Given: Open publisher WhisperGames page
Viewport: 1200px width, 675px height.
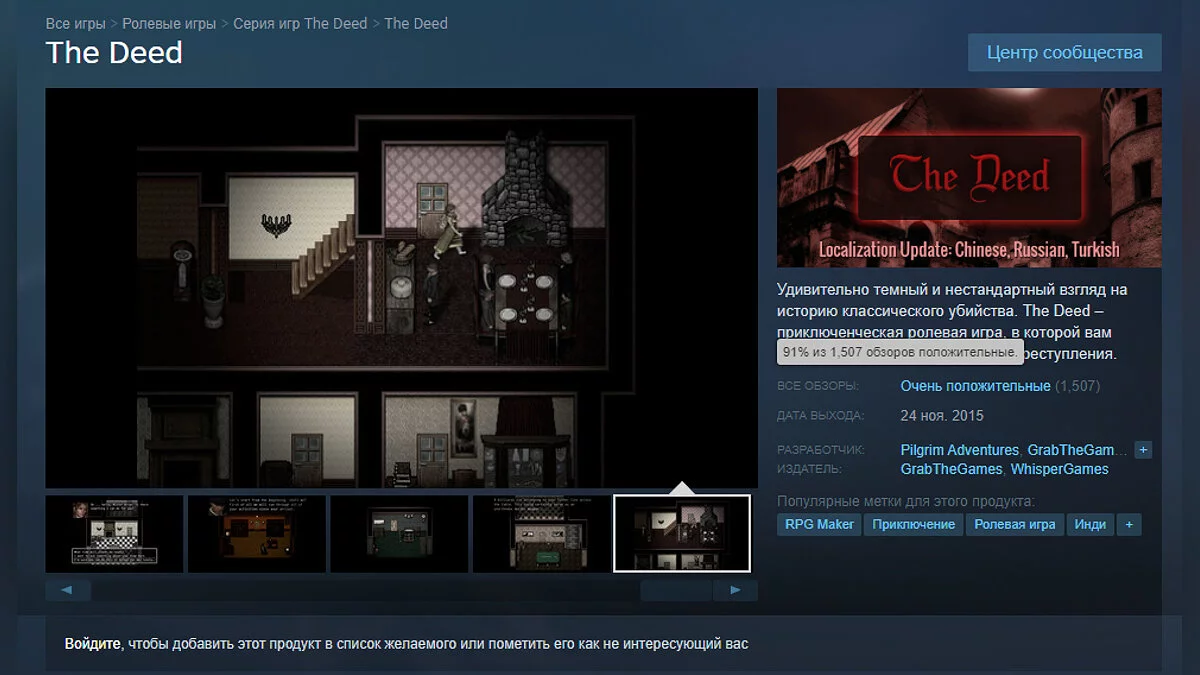Looking at the screenshot, I should [1059, 469].
